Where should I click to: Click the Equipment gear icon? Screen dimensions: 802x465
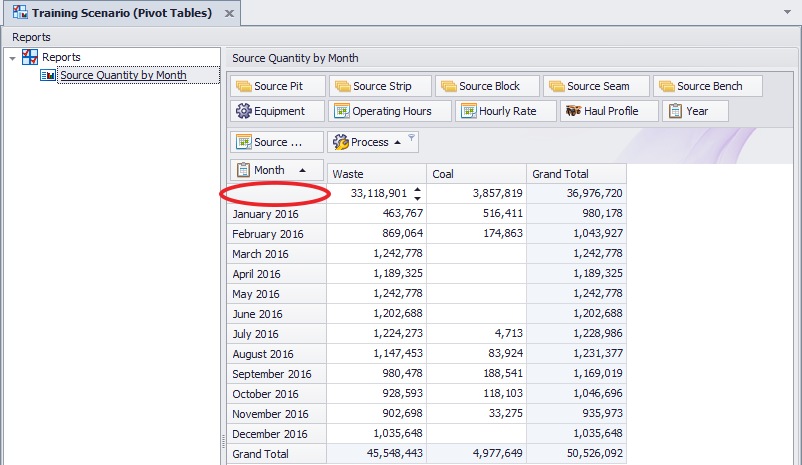coord(243,111)
